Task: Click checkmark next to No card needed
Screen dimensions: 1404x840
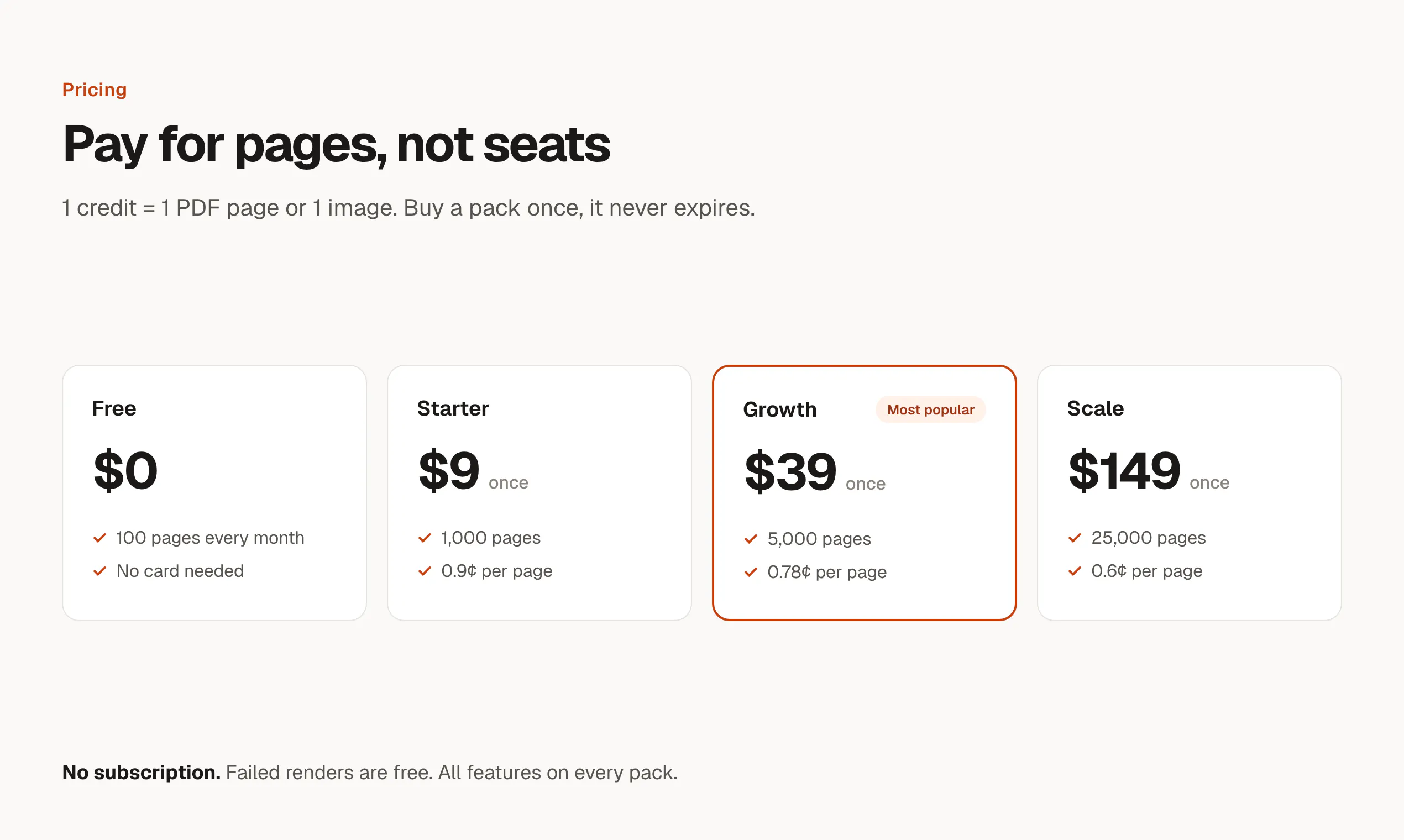Action: [99, 570]
